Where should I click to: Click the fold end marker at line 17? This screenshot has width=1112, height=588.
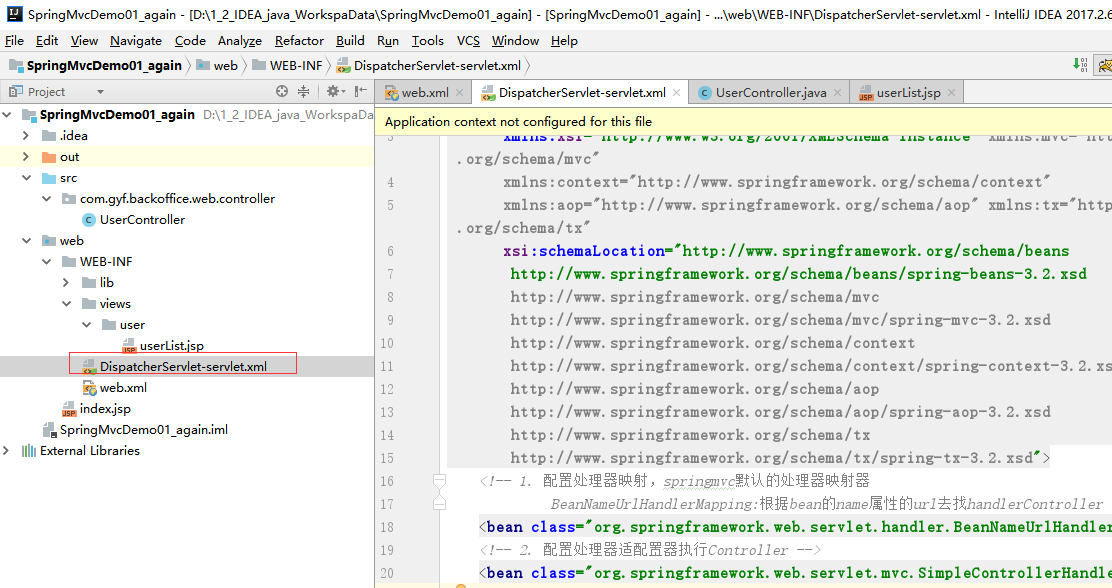click(439, 504)
